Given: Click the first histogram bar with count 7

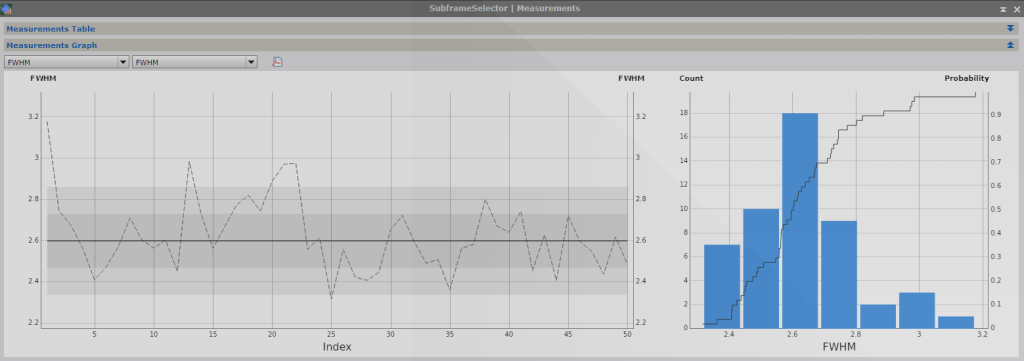Looking at the screenshot, I should tap(722, 287).
